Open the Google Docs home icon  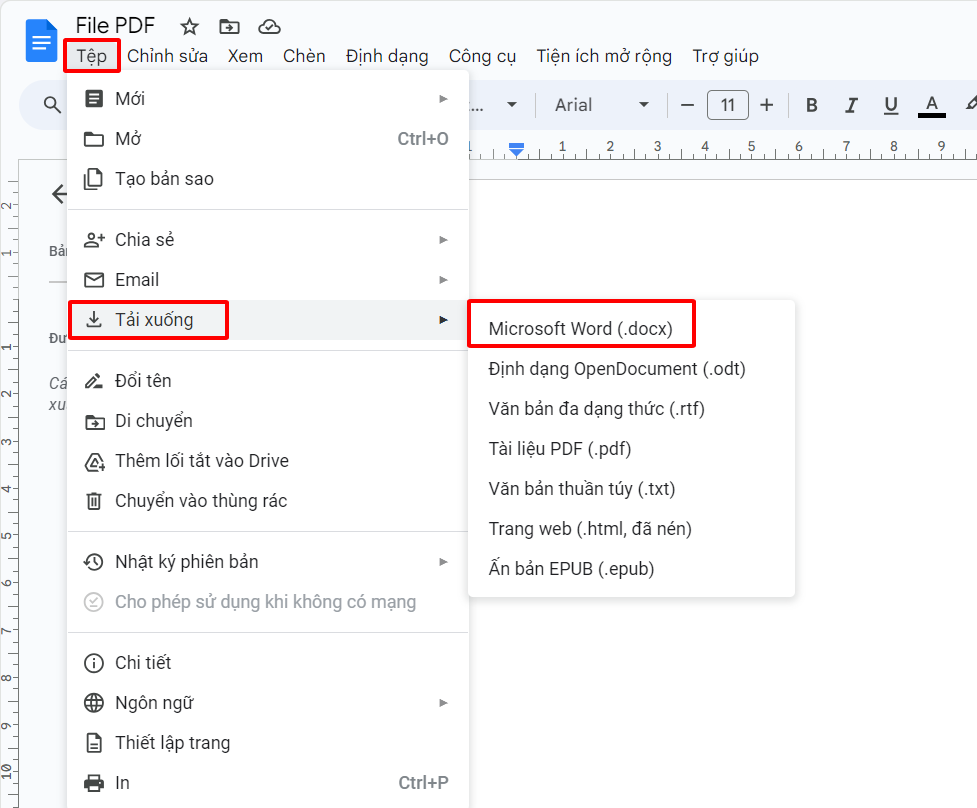click(40, 41)
